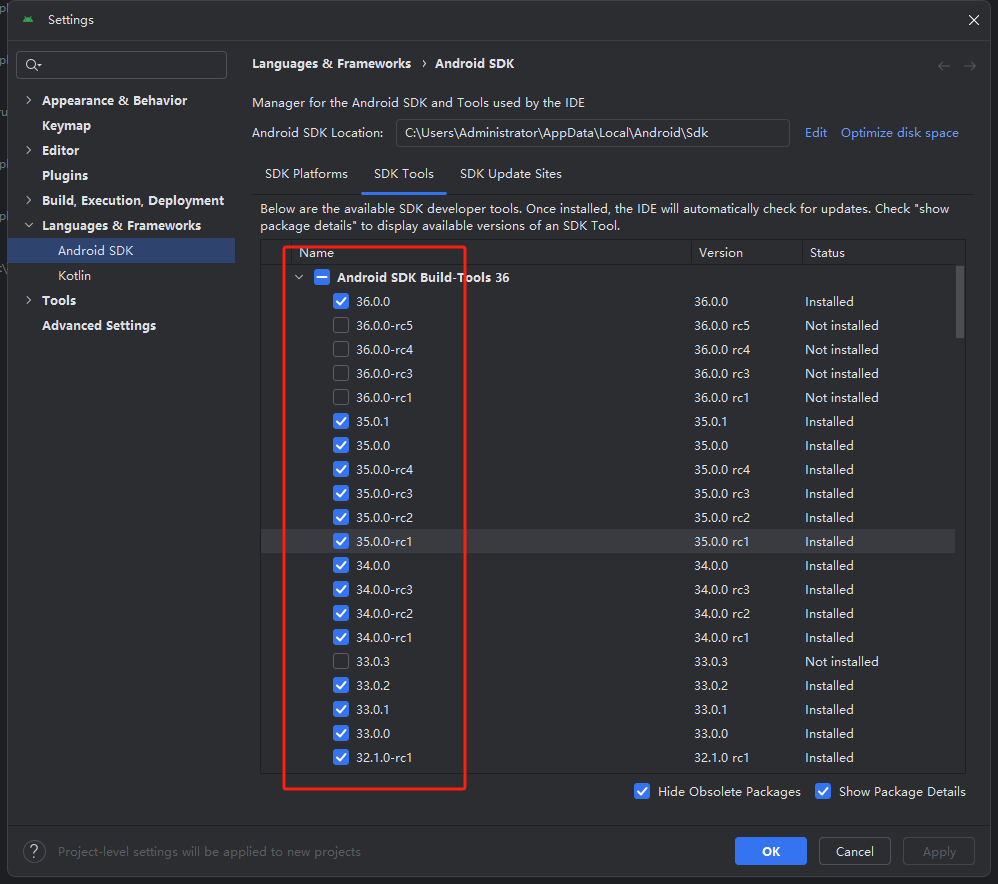Click Languages & Frameworks breadcrumb
The height and width of the screenshot is (884, 998).
pyautogui.click(x=332, y=64)
